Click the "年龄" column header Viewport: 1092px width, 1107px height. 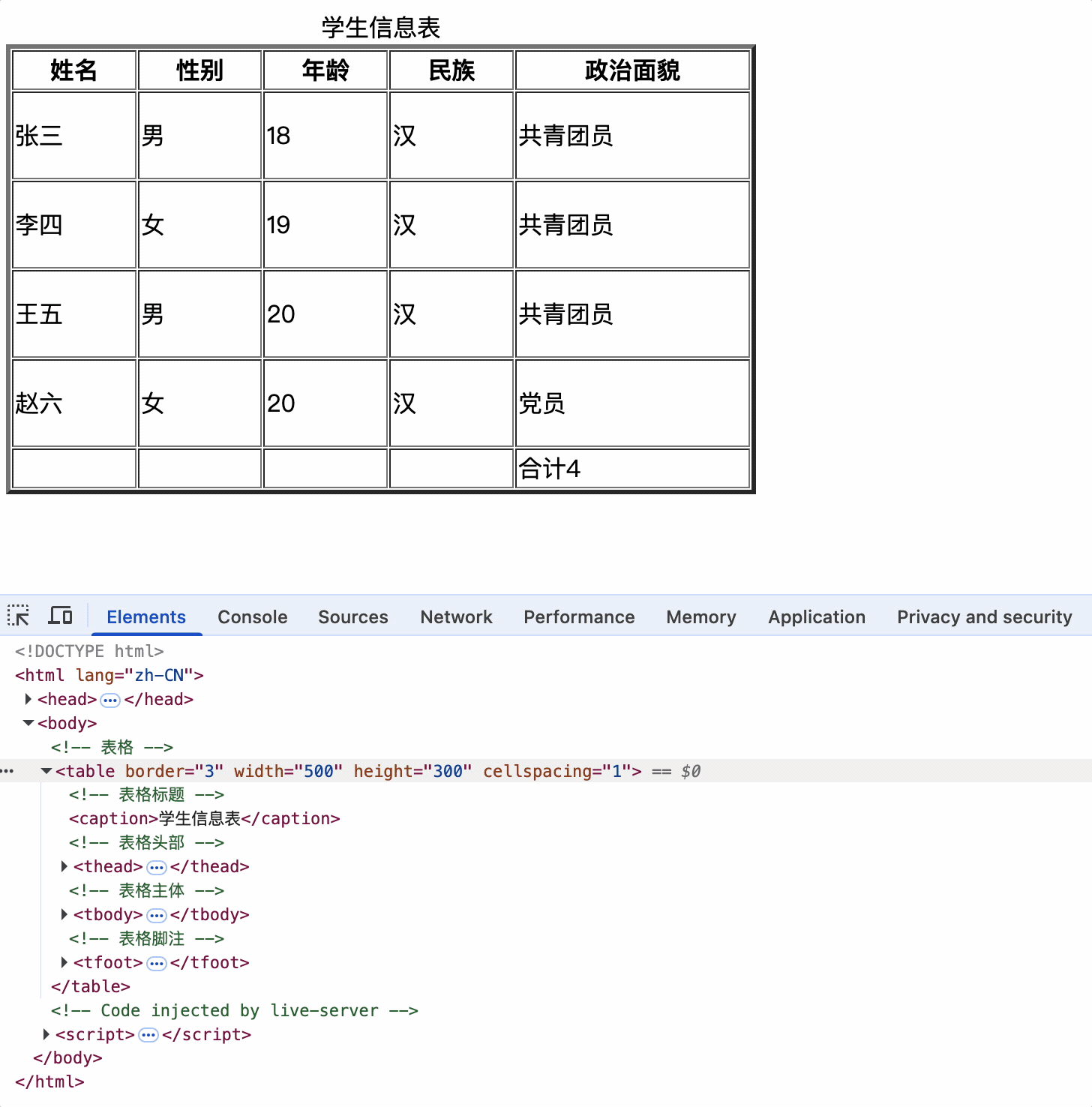325,70
